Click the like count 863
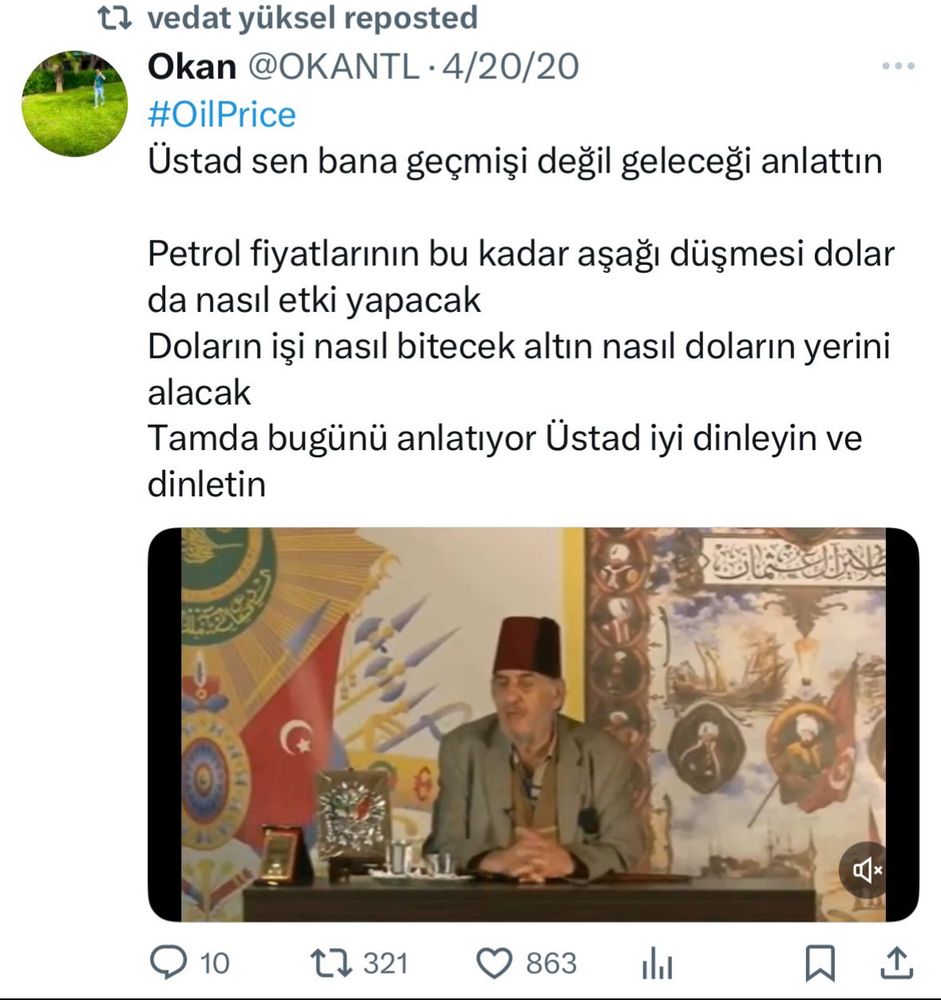Screen dimensions: 941x1000 (551, 963)
